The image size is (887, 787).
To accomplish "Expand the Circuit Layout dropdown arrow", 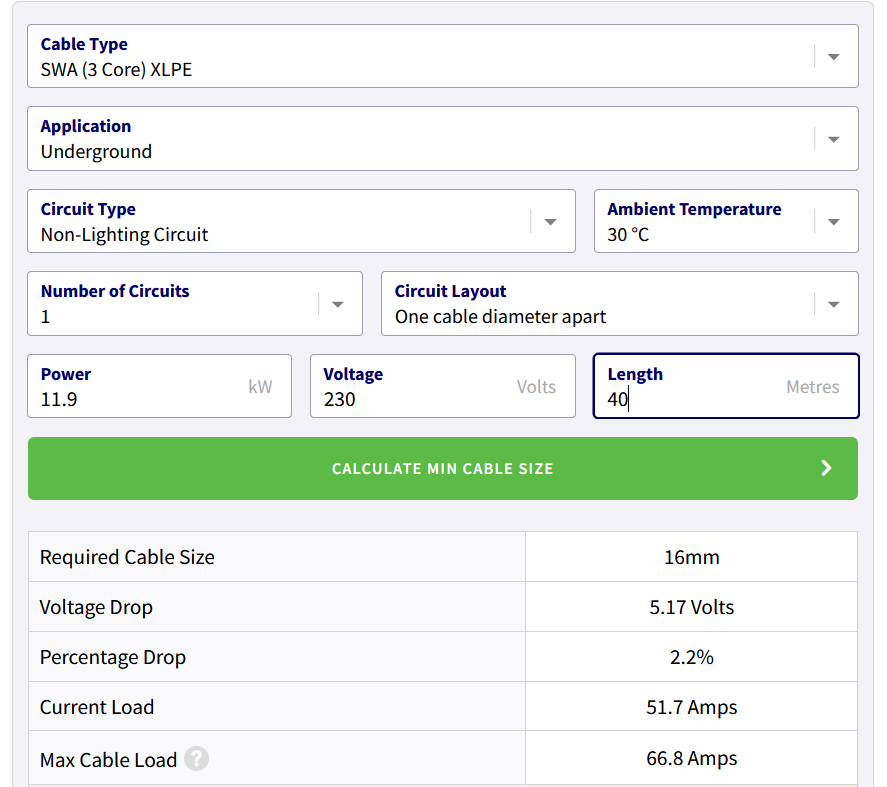I will coord(833,304).
